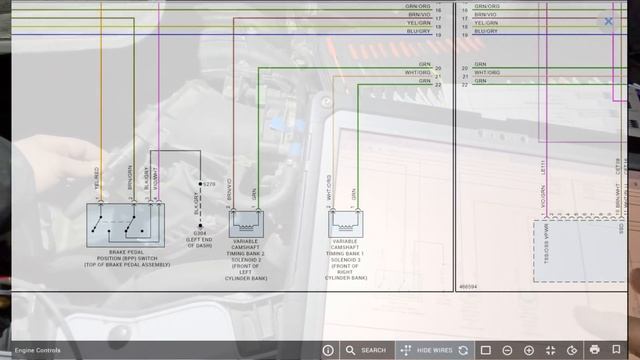The height and width of the screenshot is (360, 640).
Task: Reset wires with the refresh icon
Action: pyautogui.click(x=463, y=350)
